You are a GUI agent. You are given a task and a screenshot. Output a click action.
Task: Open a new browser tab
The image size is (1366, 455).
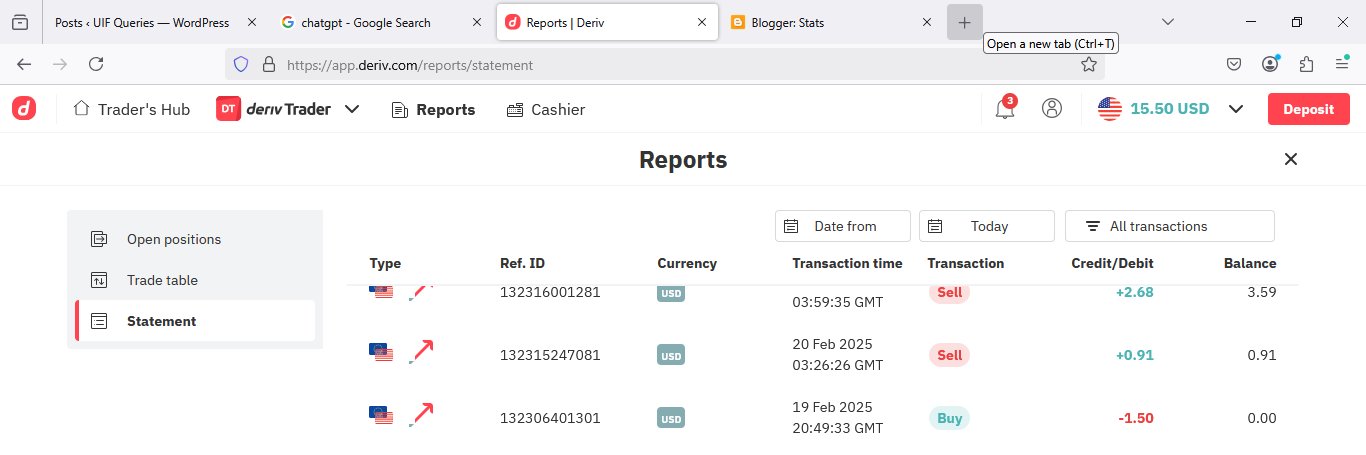pos(964,22)
